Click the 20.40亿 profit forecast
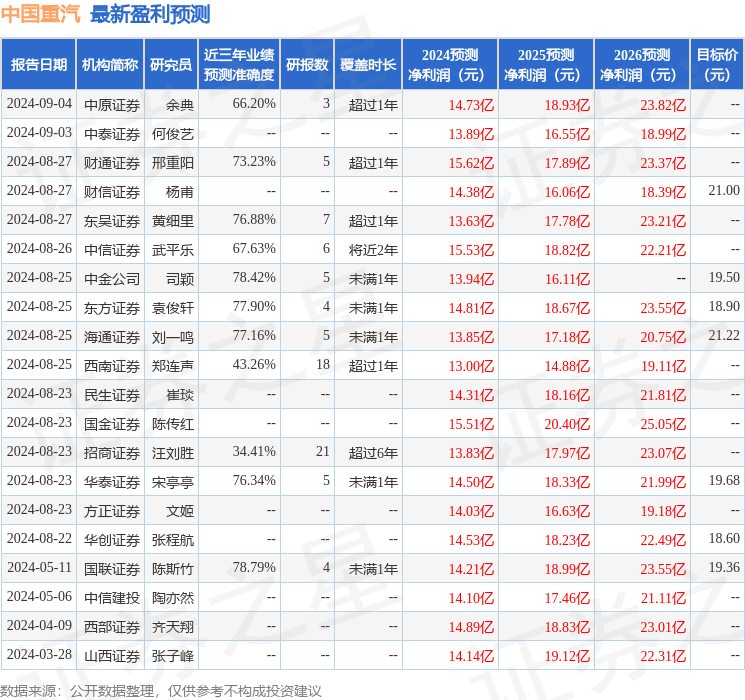Image resolution: width=745 pixels, height=700 pixels. point(567,424)
